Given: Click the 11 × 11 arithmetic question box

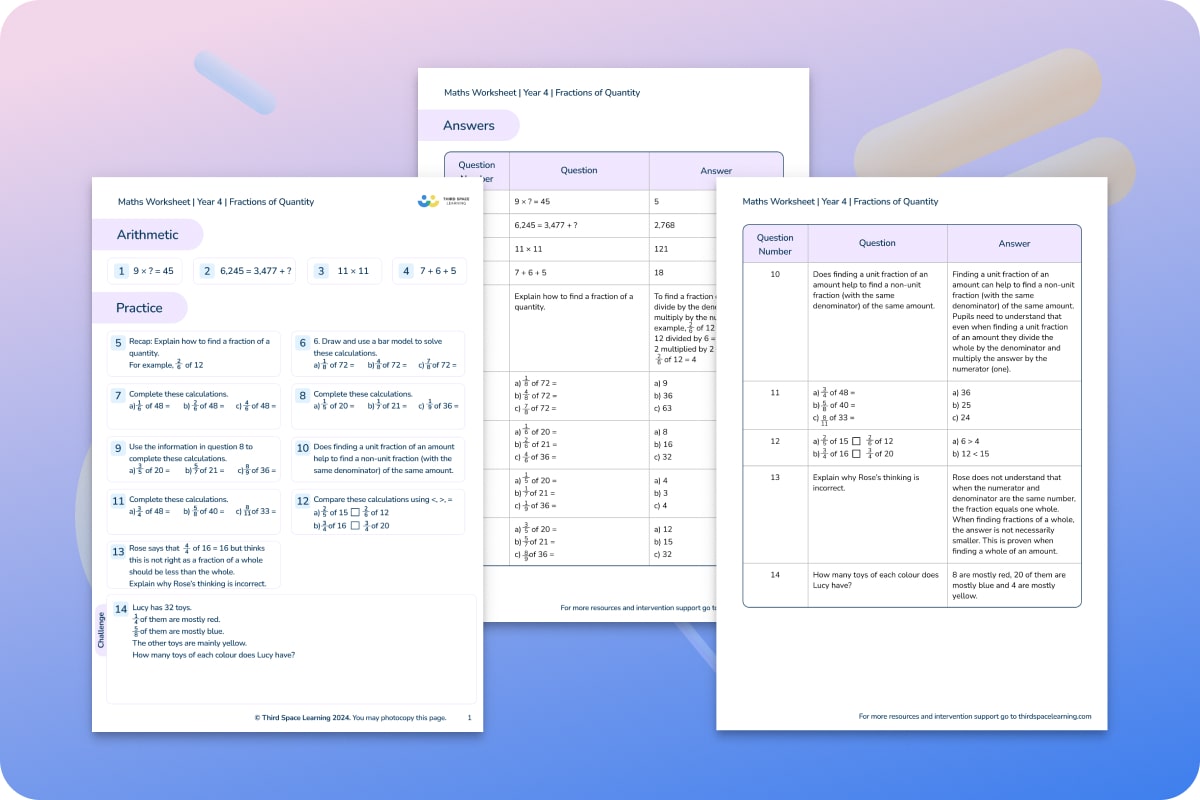Looking at the screenshot, I should click(x=344, y=271).
